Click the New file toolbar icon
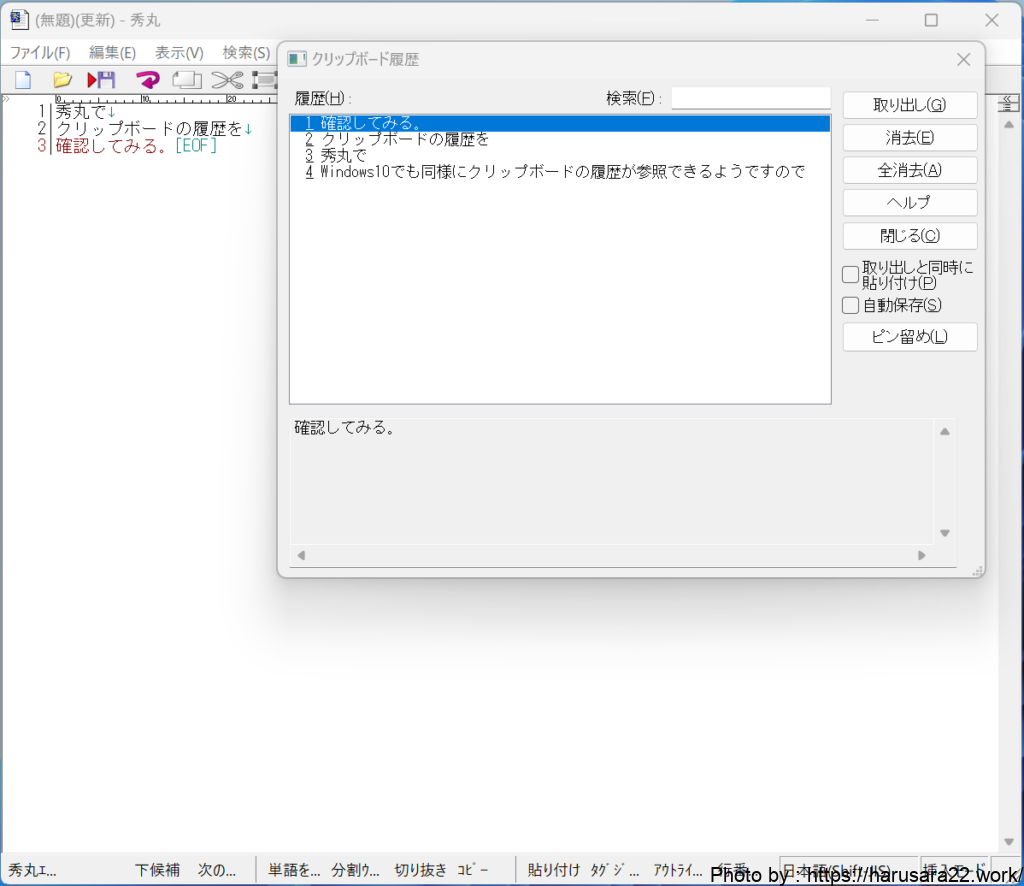 point(22,80)
